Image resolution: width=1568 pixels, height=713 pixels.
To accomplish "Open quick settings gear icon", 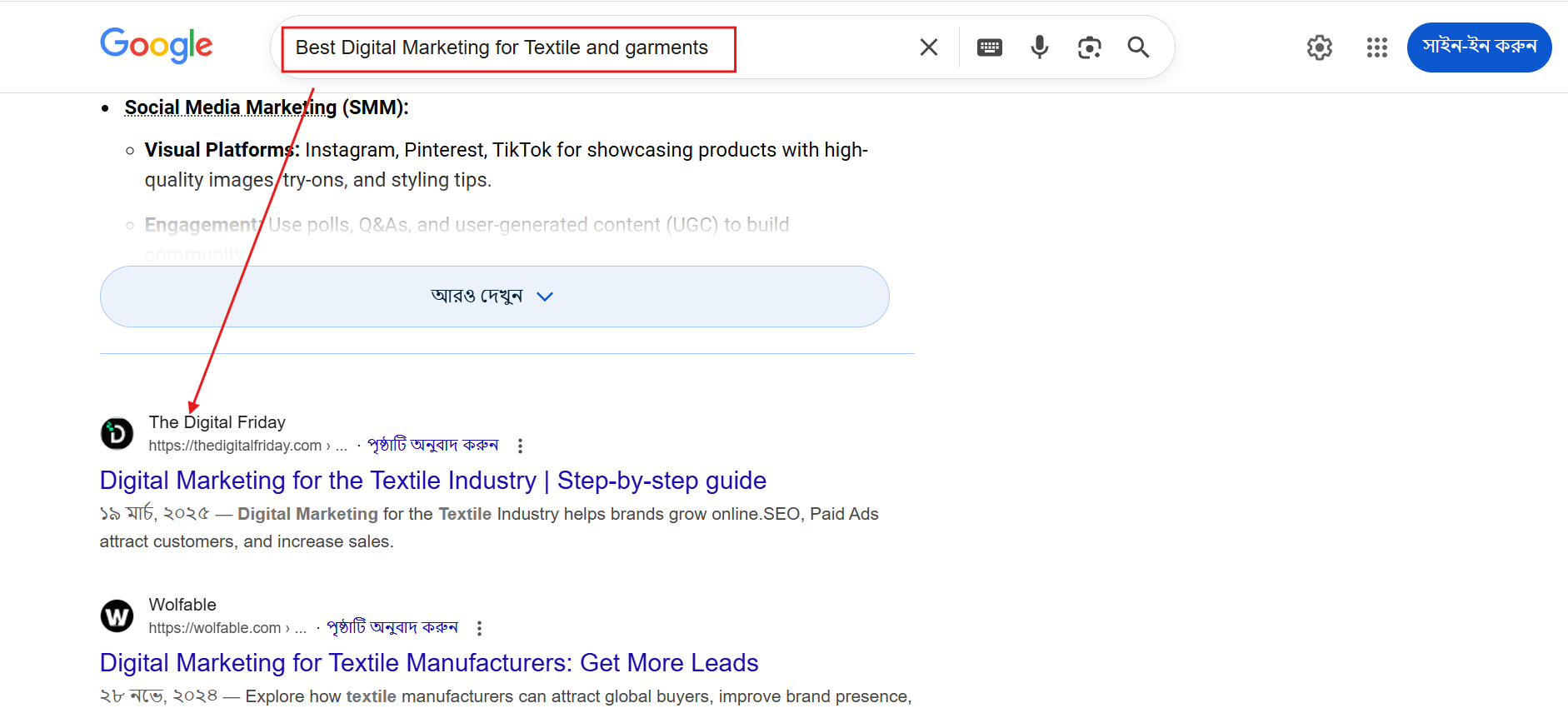I will point(1320,47).
